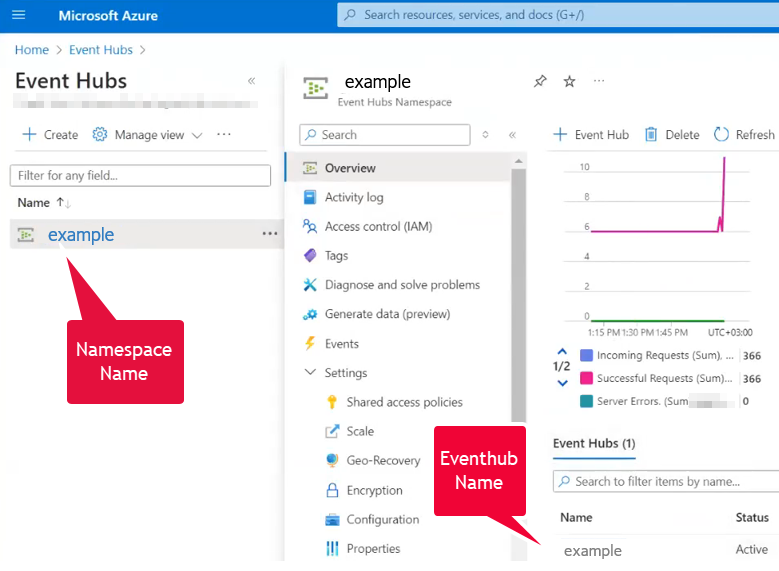Create a new Event Hubs namespace
779x571 pixels.
click(x=50, y=135)
